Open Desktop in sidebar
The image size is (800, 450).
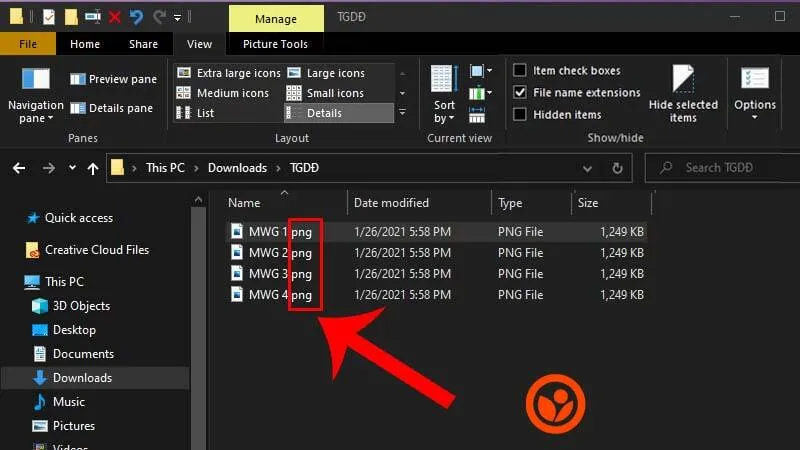click(x=64, y=330)
